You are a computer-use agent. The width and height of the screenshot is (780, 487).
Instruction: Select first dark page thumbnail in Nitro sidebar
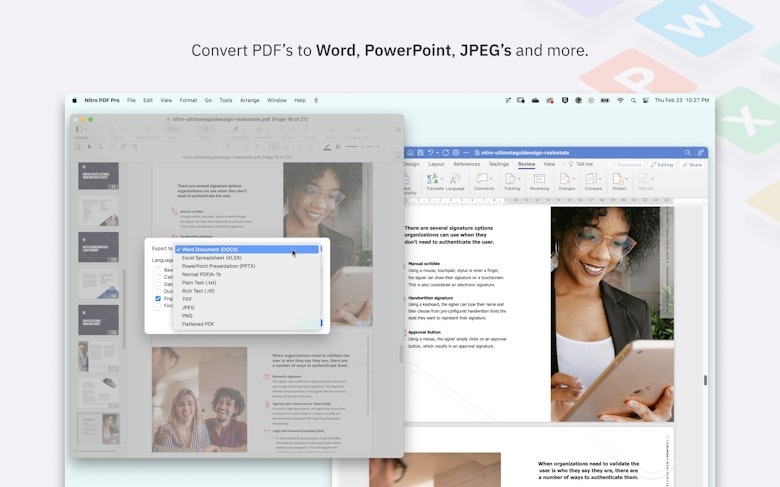tap(98, 176)
